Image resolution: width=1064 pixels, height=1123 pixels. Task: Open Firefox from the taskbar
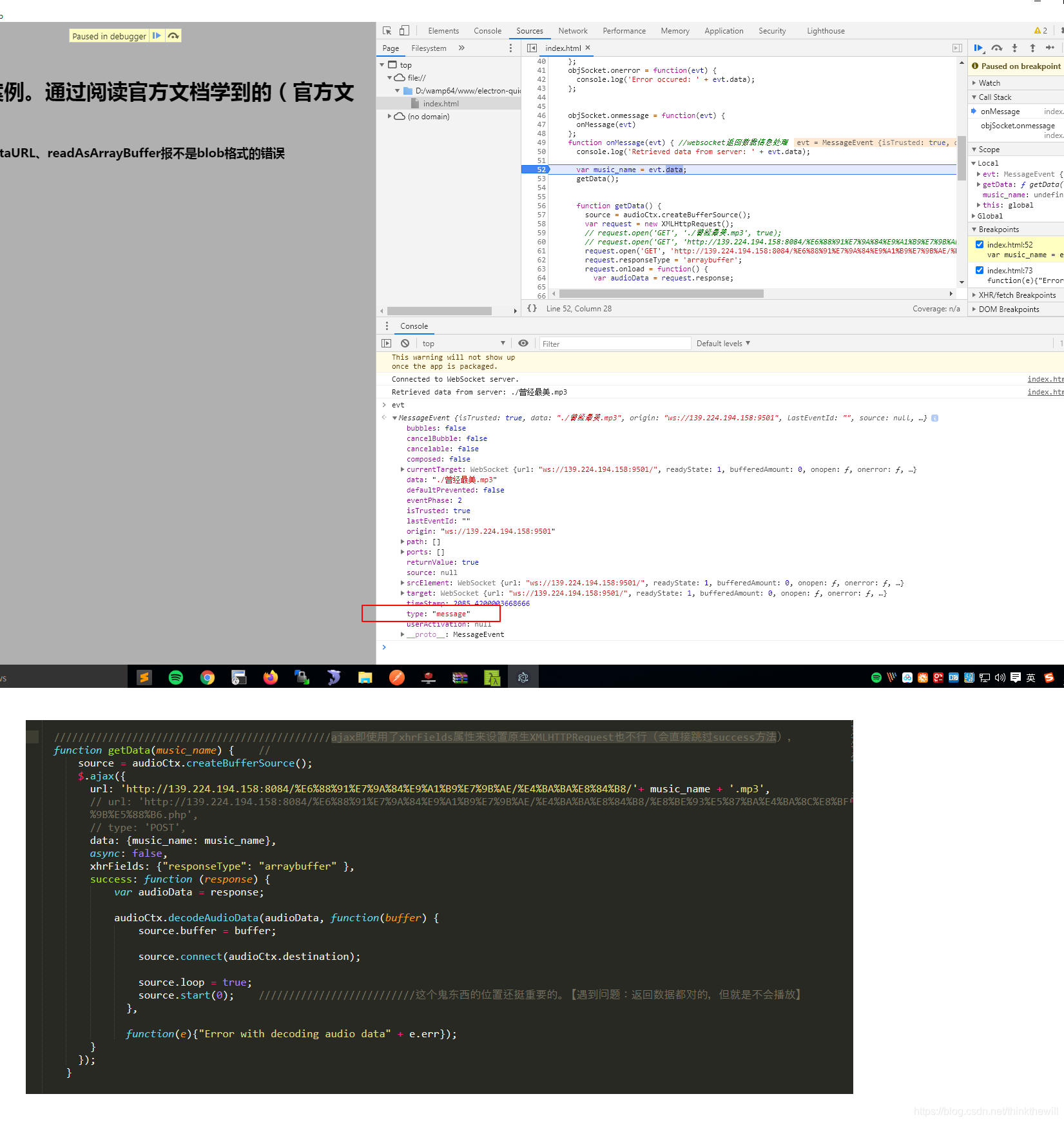(x=270, y=677)
